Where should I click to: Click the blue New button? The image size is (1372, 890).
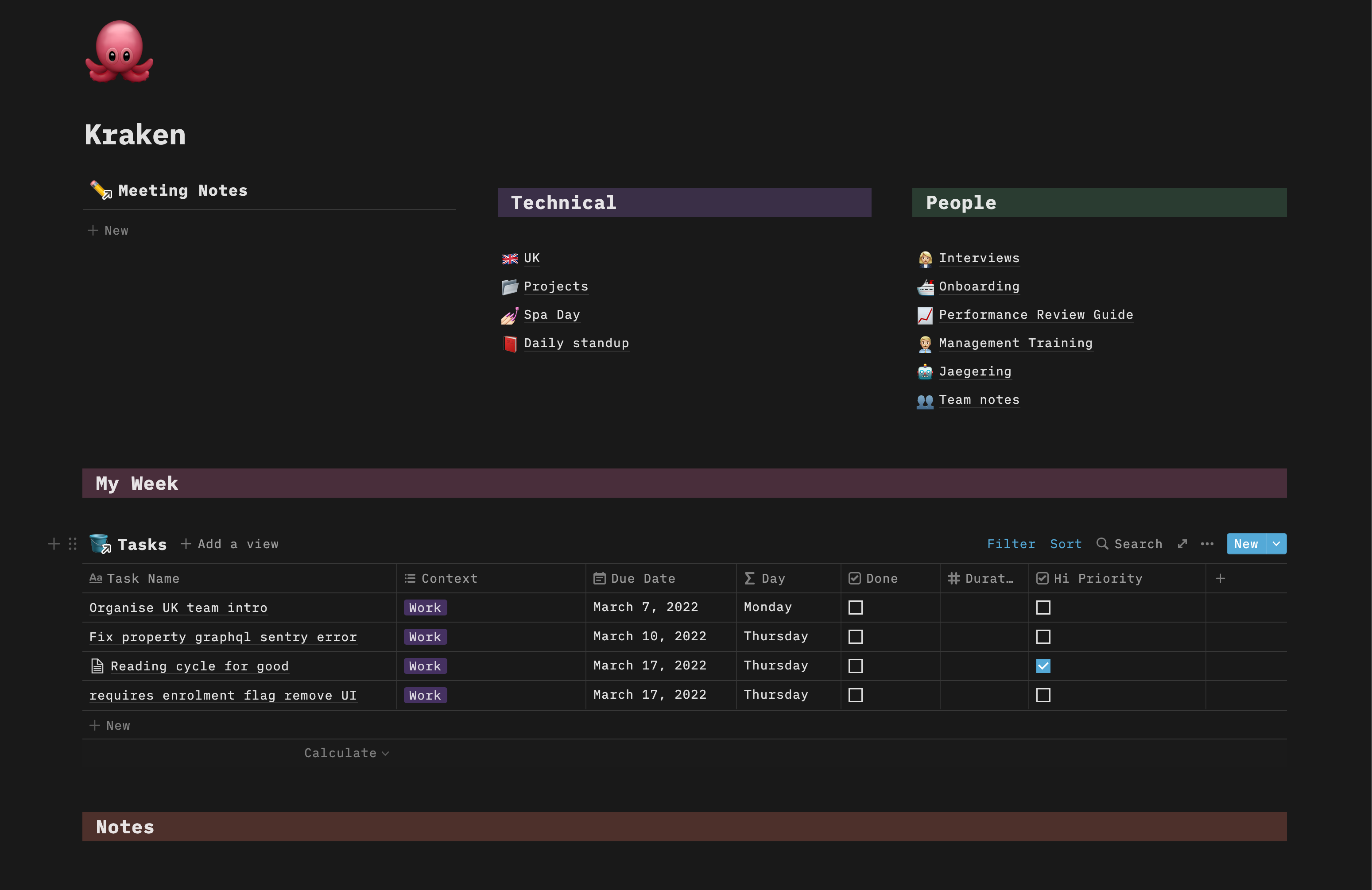1246,544
